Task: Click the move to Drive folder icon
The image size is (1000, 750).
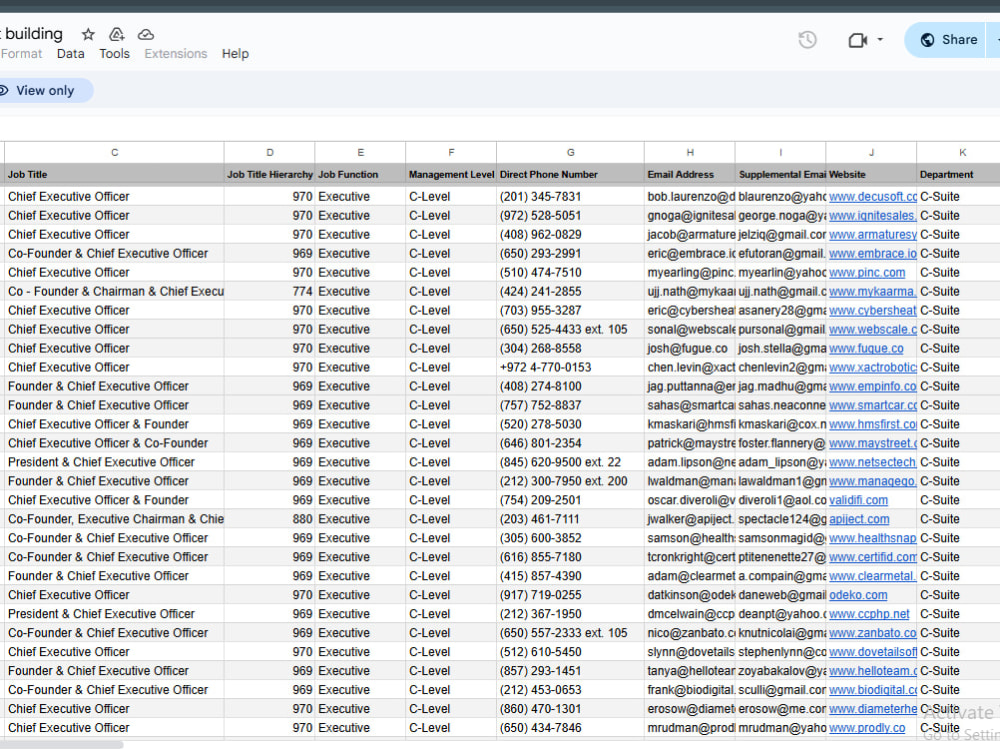Action: point(117,34)
